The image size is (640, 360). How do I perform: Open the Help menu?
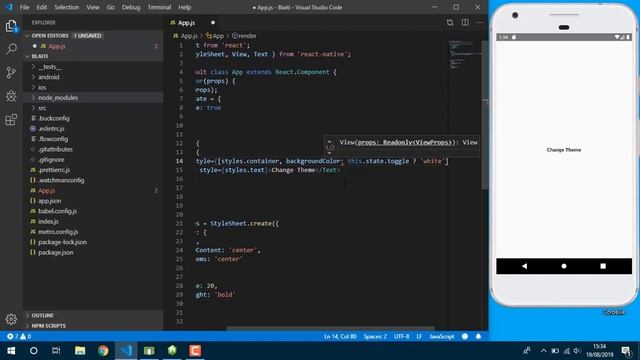click(x=184, y=7)
